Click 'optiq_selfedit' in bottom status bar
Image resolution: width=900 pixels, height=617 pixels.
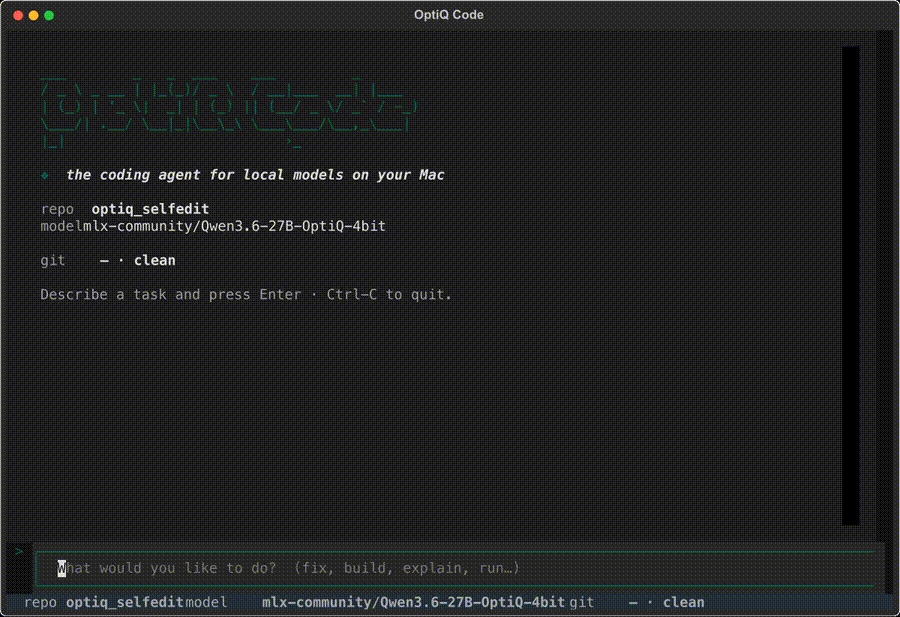click(125, 602)
